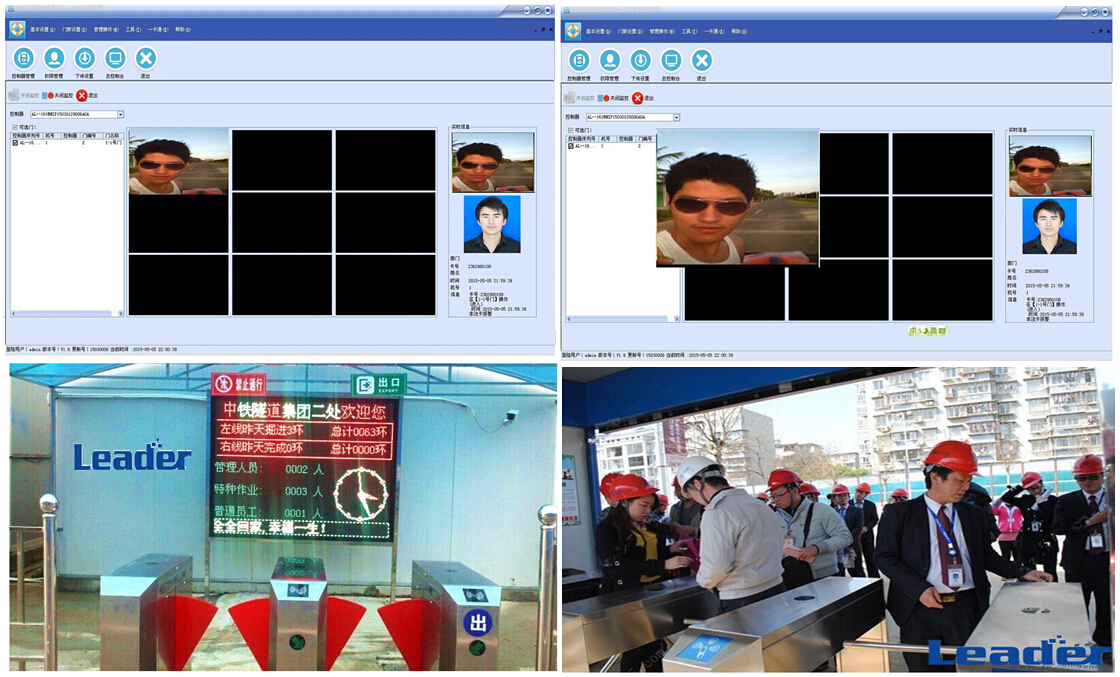Image resolution: width=1120 pixels, height=677 pixels.
Task: Open 门禁设置 menu in right window
Action: pyautogui.click(x=630, y=31)
